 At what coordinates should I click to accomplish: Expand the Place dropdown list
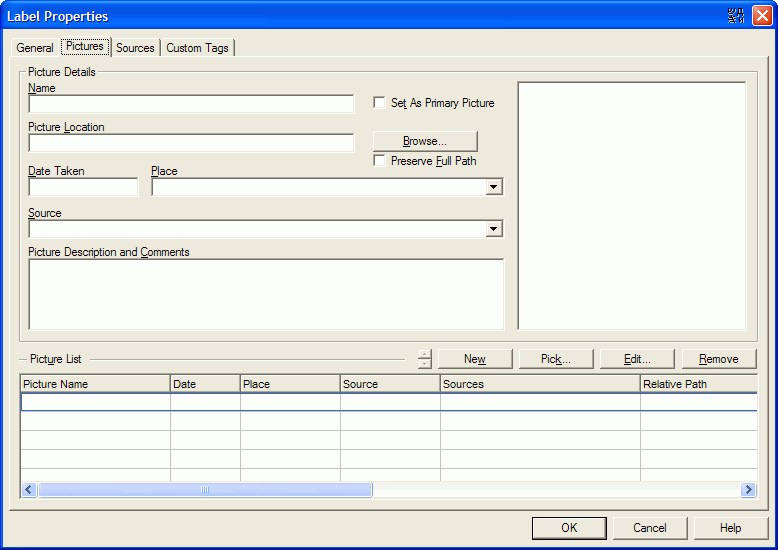493,187
